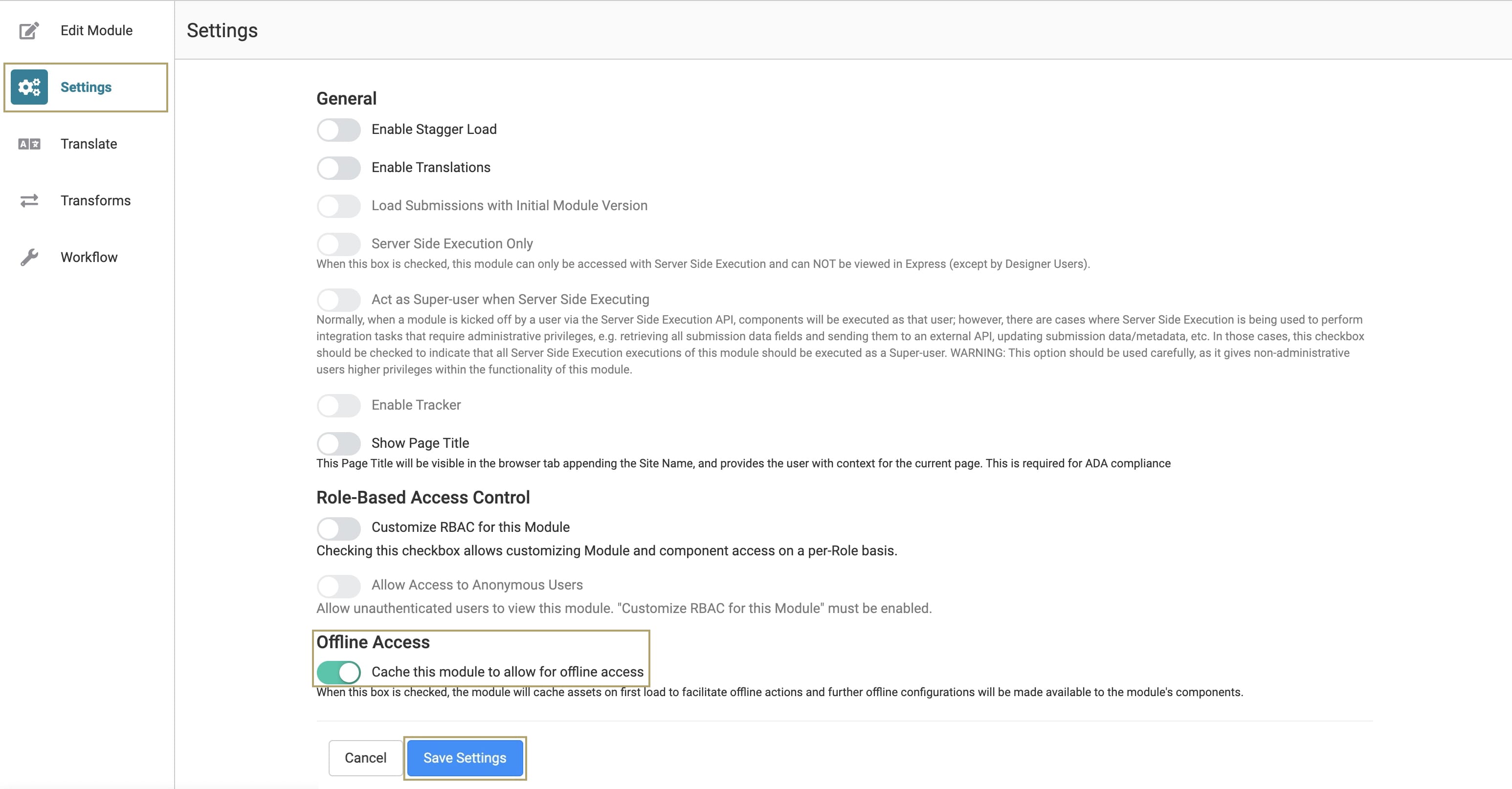This screenshot has height=789, width=1512.
Task: Click the Save Settings button
Action: (x=465, y=758)
